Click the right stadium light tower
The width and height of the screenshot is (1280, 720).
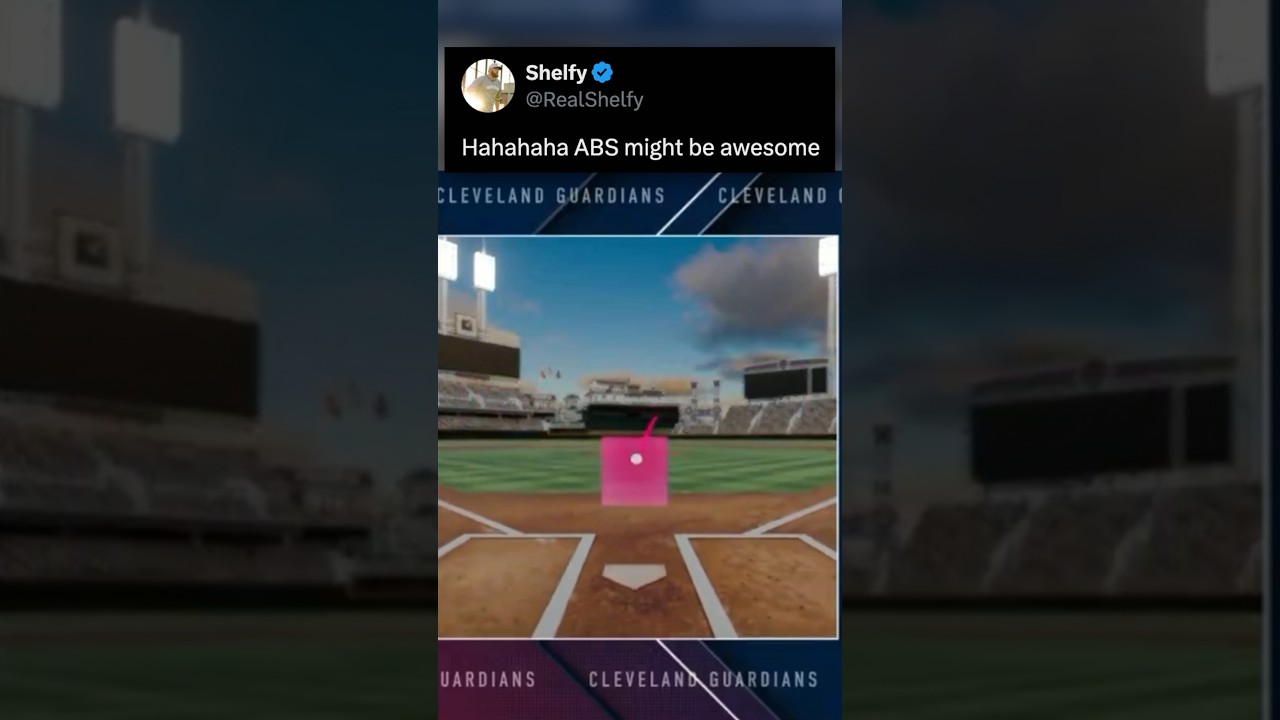click(x=828, y=257)
